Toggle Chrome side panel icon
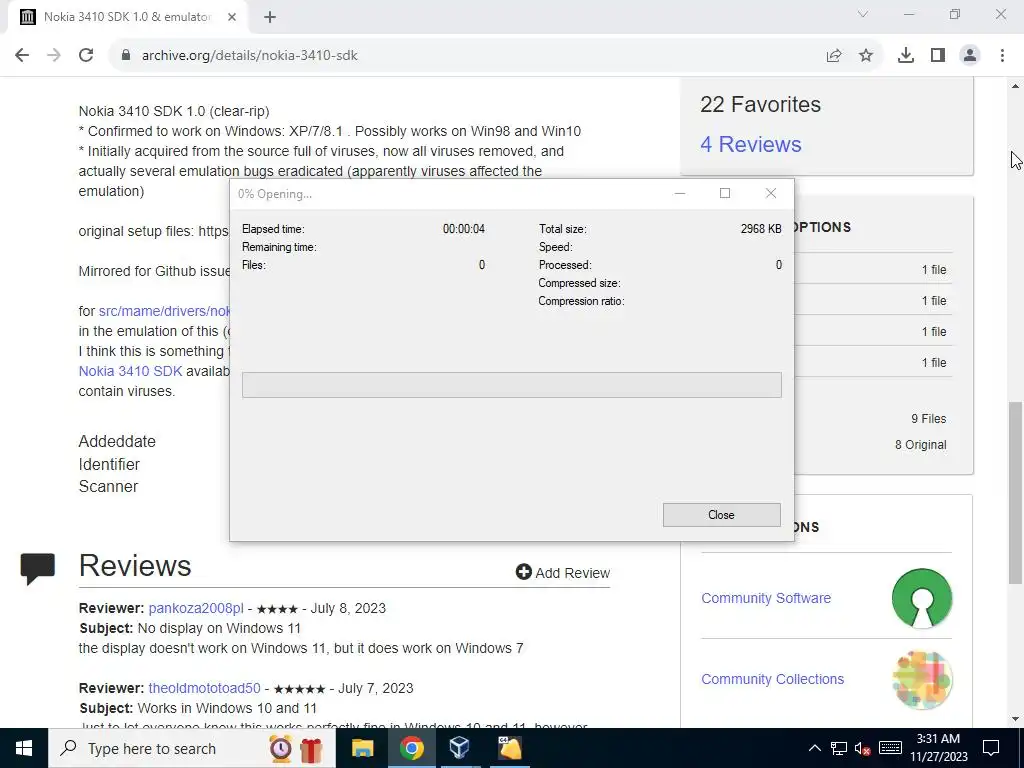This screenshot has width=1024, height=768. click(938, 56)
